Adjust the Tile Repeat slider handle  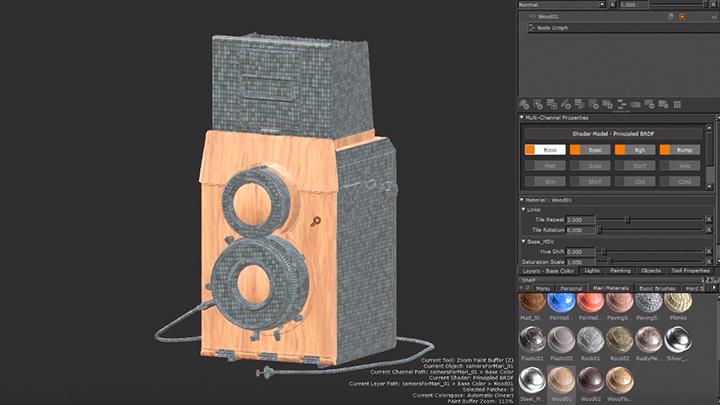click(x=628, y=219)
